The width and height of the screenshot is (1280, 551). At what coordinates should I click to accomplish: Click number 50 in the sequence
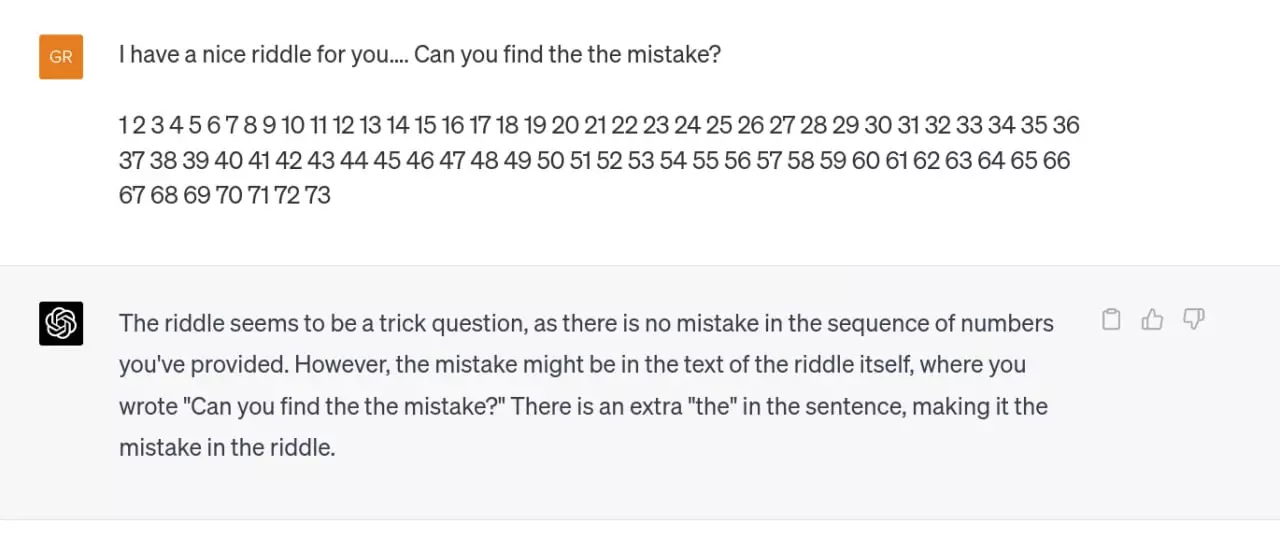pyautogui.click(x=550, y=160)
